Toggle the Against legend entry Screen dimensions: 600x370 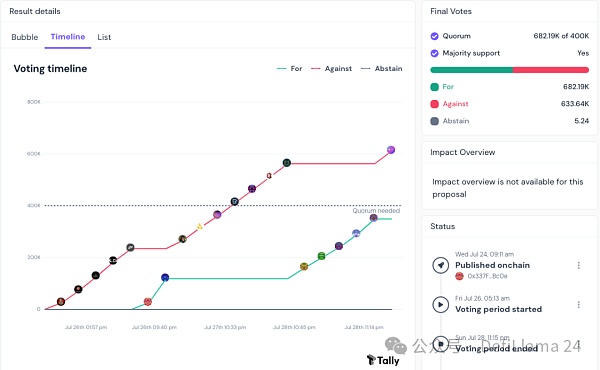point(331,68)
